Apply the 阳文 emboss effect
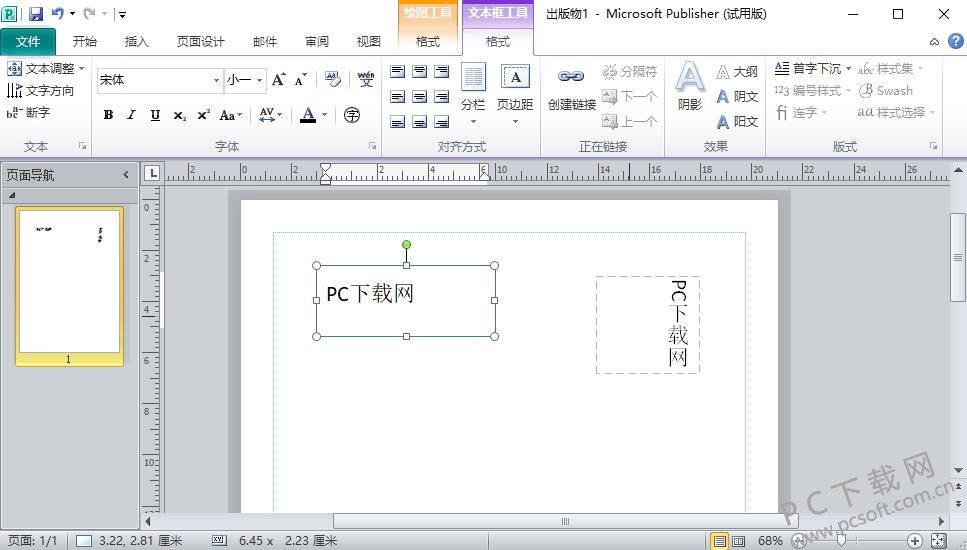 [x=736, y=121]
